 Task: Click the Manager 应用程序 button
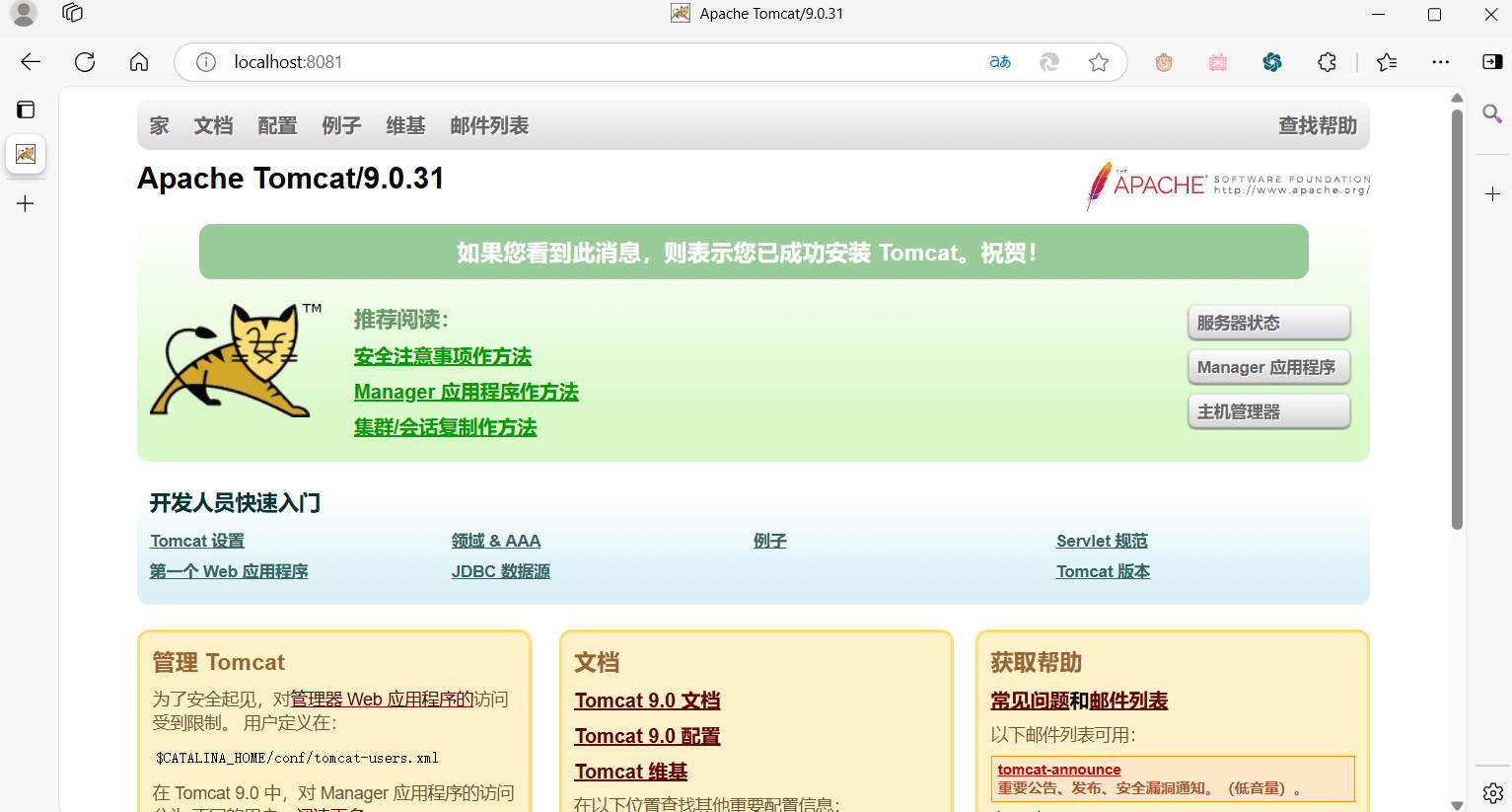[1268, 367]
